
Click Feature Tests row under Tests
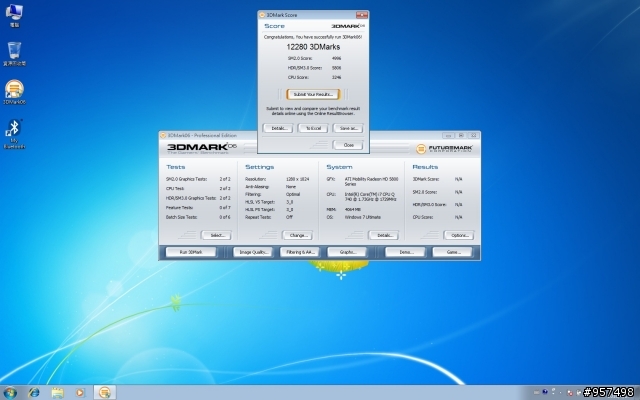click(x=198, y=208)
